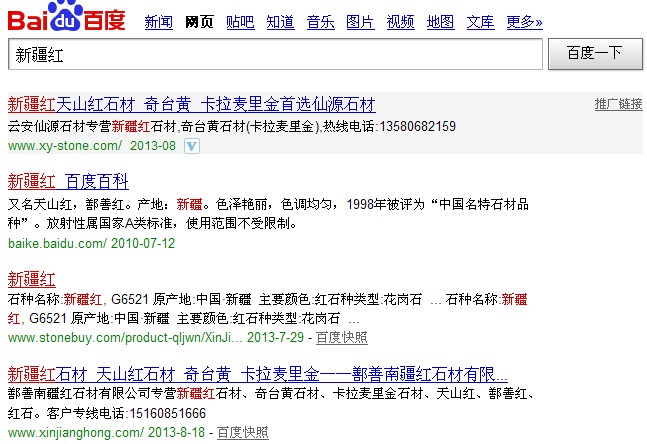Open the 地图 tab
Image resolution: width=647 pixels, height=444 pixels.
pyautogui.click(x=440, y=21)
